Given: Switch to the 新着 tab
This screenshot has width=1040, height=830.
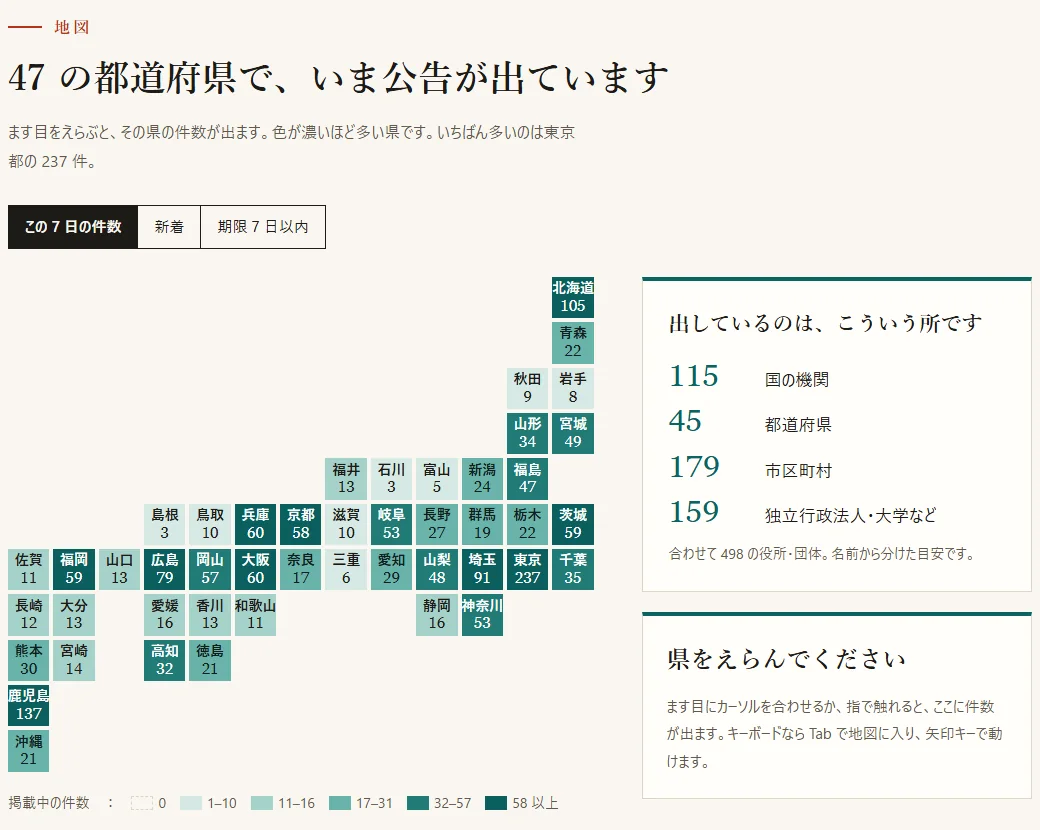Looking at the screenshot, I should (x=169, y=227).
